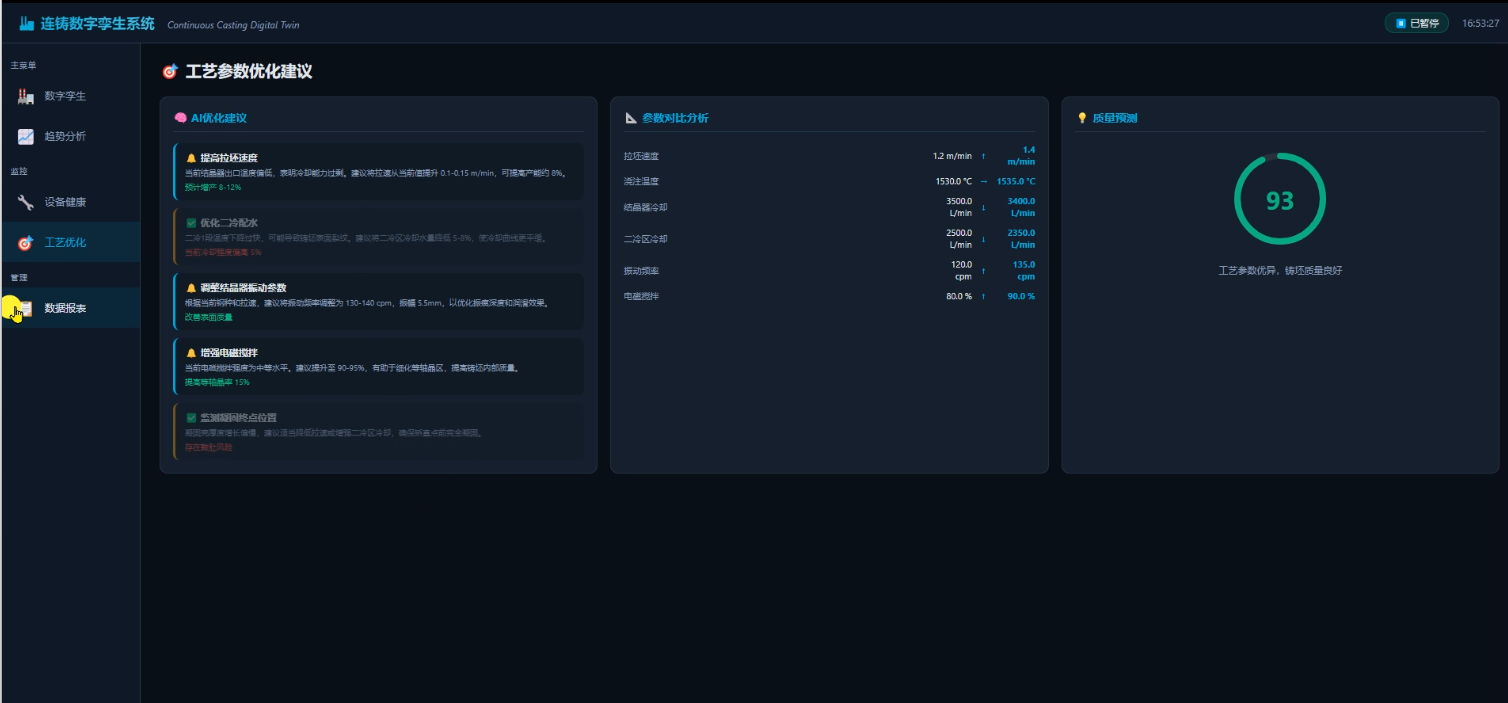This screenshot has height=703, width=1508.
Task: Click the recommended value 2350.0 L/min
Action: point(1021,239)
